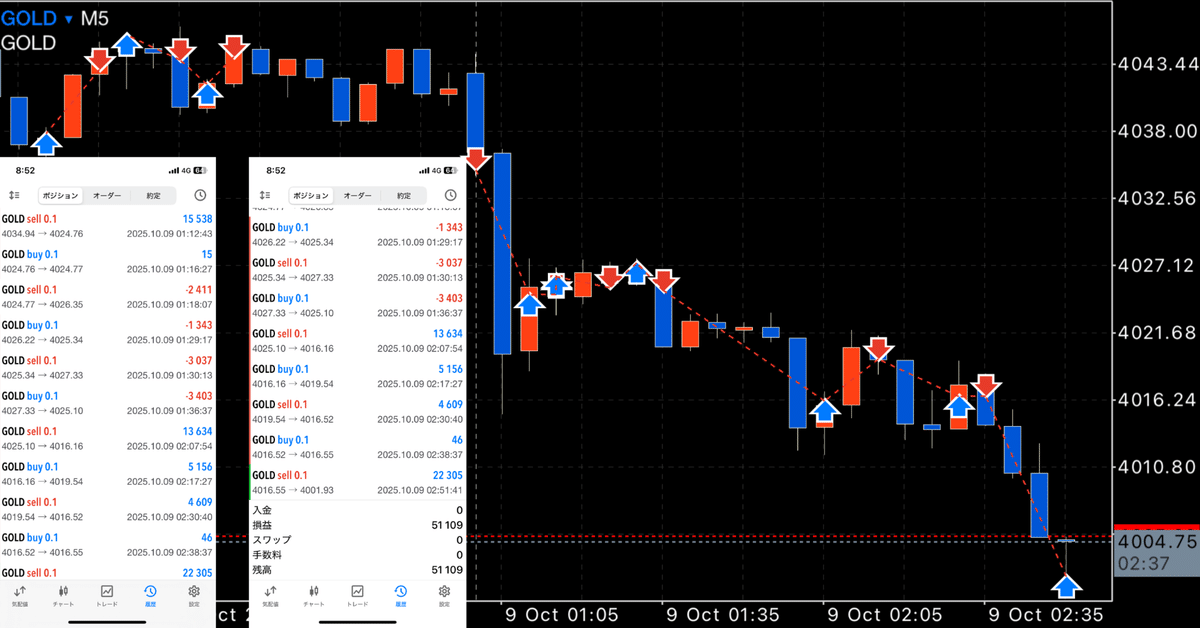Select 履歴 history icon in right panel
The height and width of the screenshot is (628, 1200).
coord(401,596)
